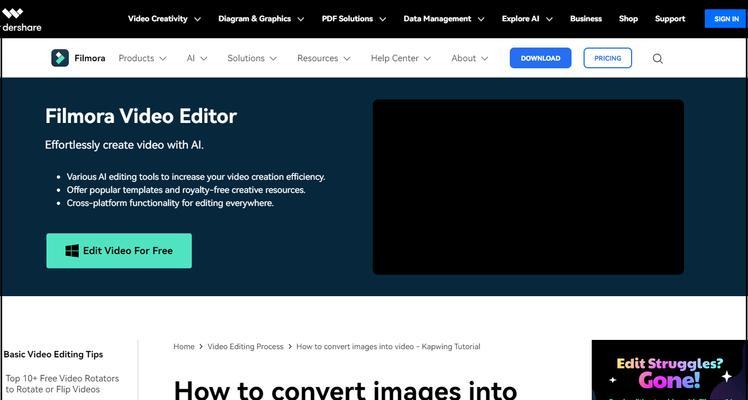Expand the Help Center chevron
Screen dimensions: 748x400
pyautogui.click(x=427, y=59)
